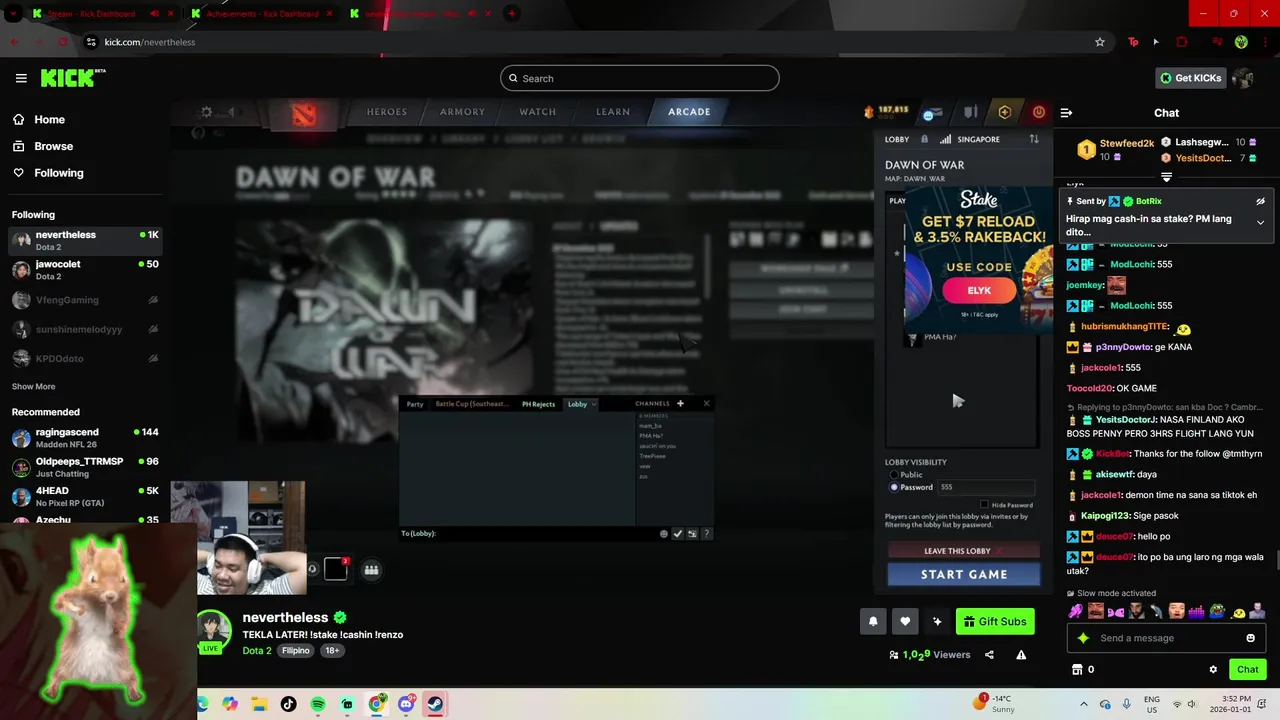Click the sparkle icon beside Gift Subs

937,621
